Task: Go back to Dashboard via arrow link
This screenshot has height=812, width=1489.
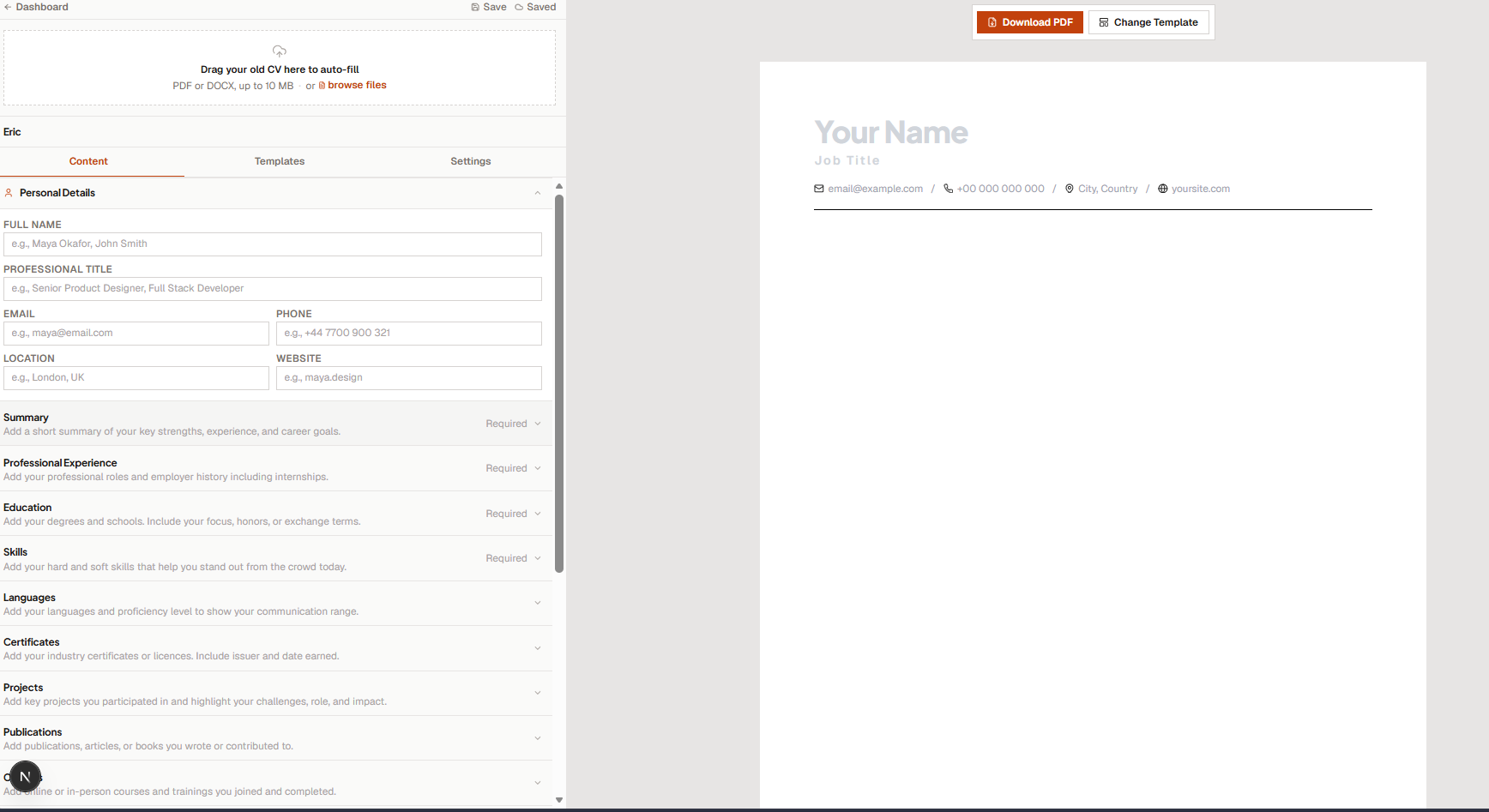Action: (36, 7)
